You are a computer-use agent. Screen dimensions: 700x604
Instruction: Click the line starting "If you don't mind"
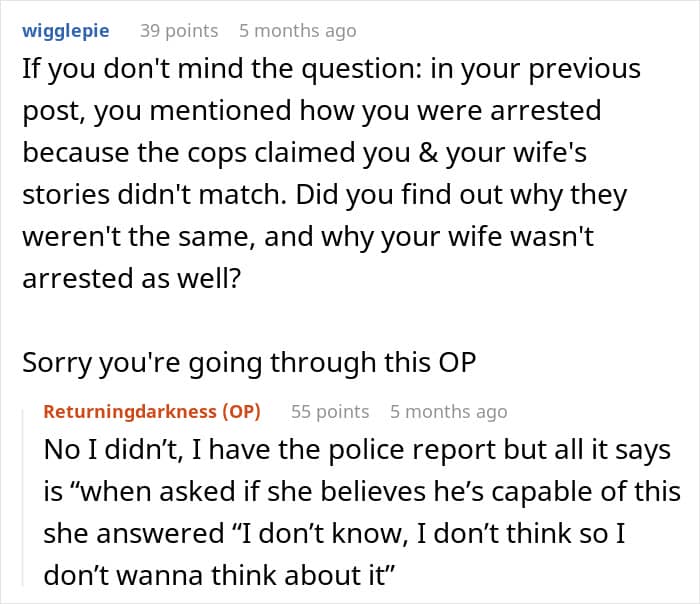[331, 71]
